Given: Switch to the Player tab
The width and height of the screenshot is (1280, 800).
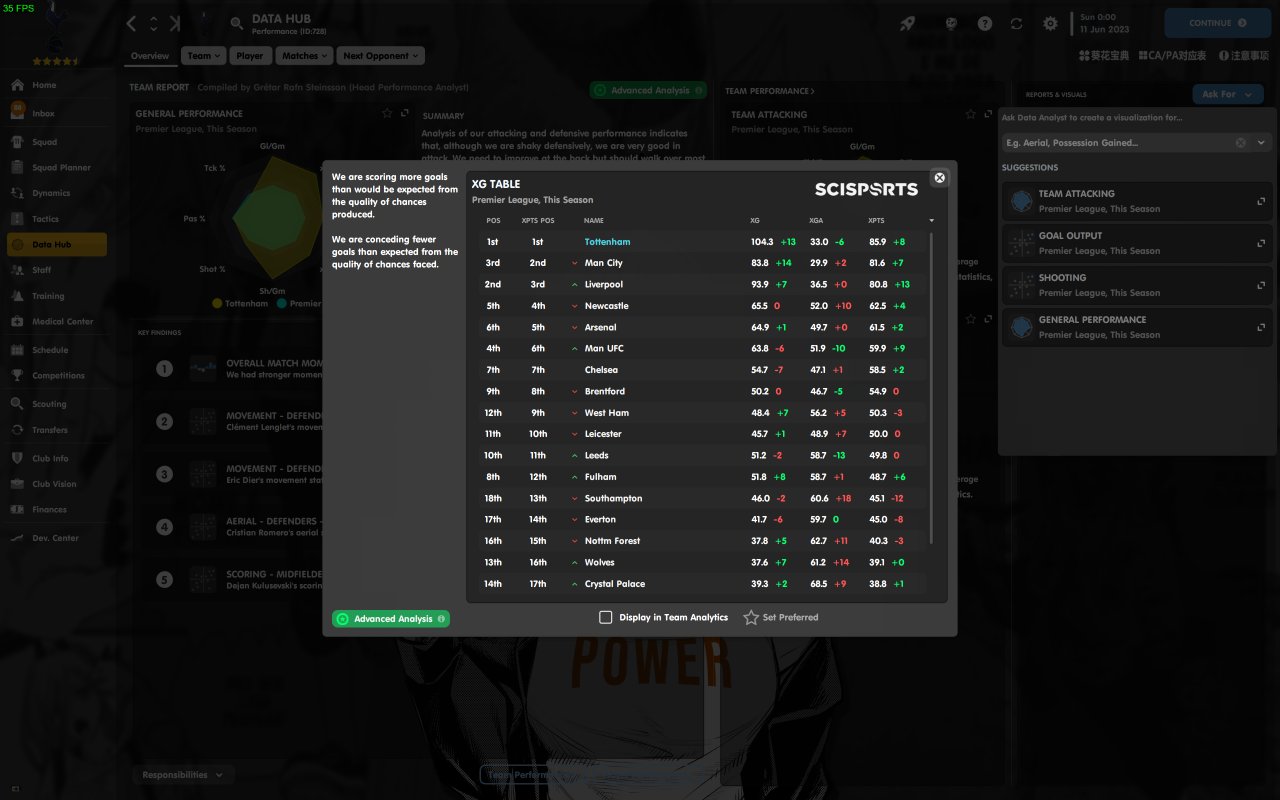Looking at the screenshot, I should click(x=250, y=56).
